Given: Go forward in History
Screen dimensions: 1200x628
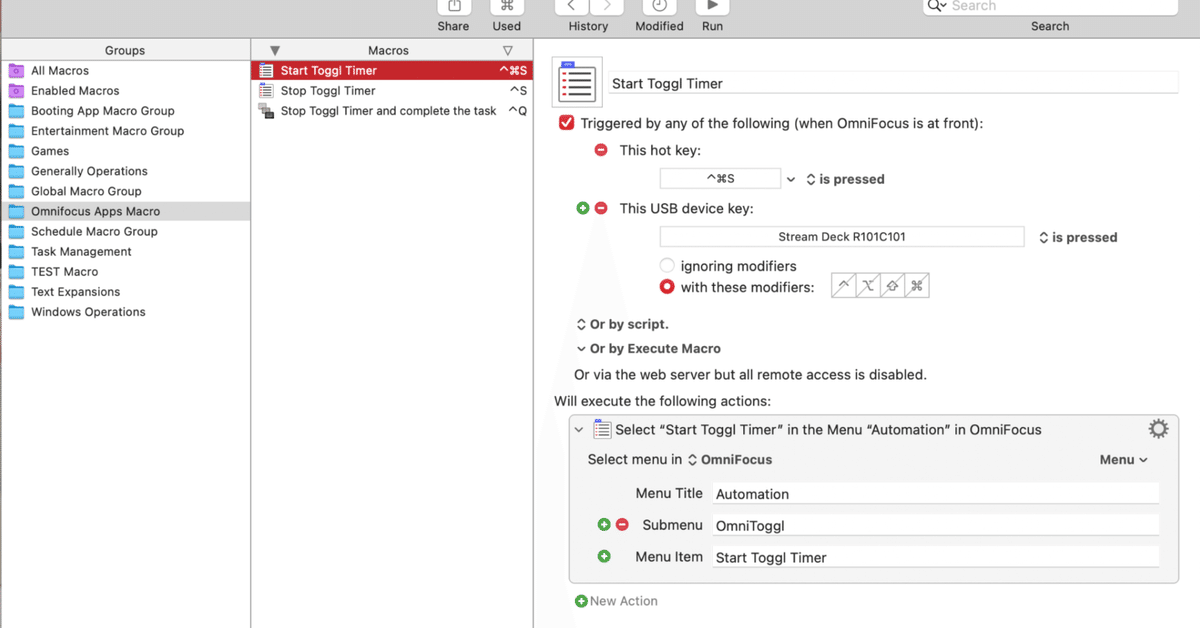Looking at the screenshot, I should (x=607, y=7).
